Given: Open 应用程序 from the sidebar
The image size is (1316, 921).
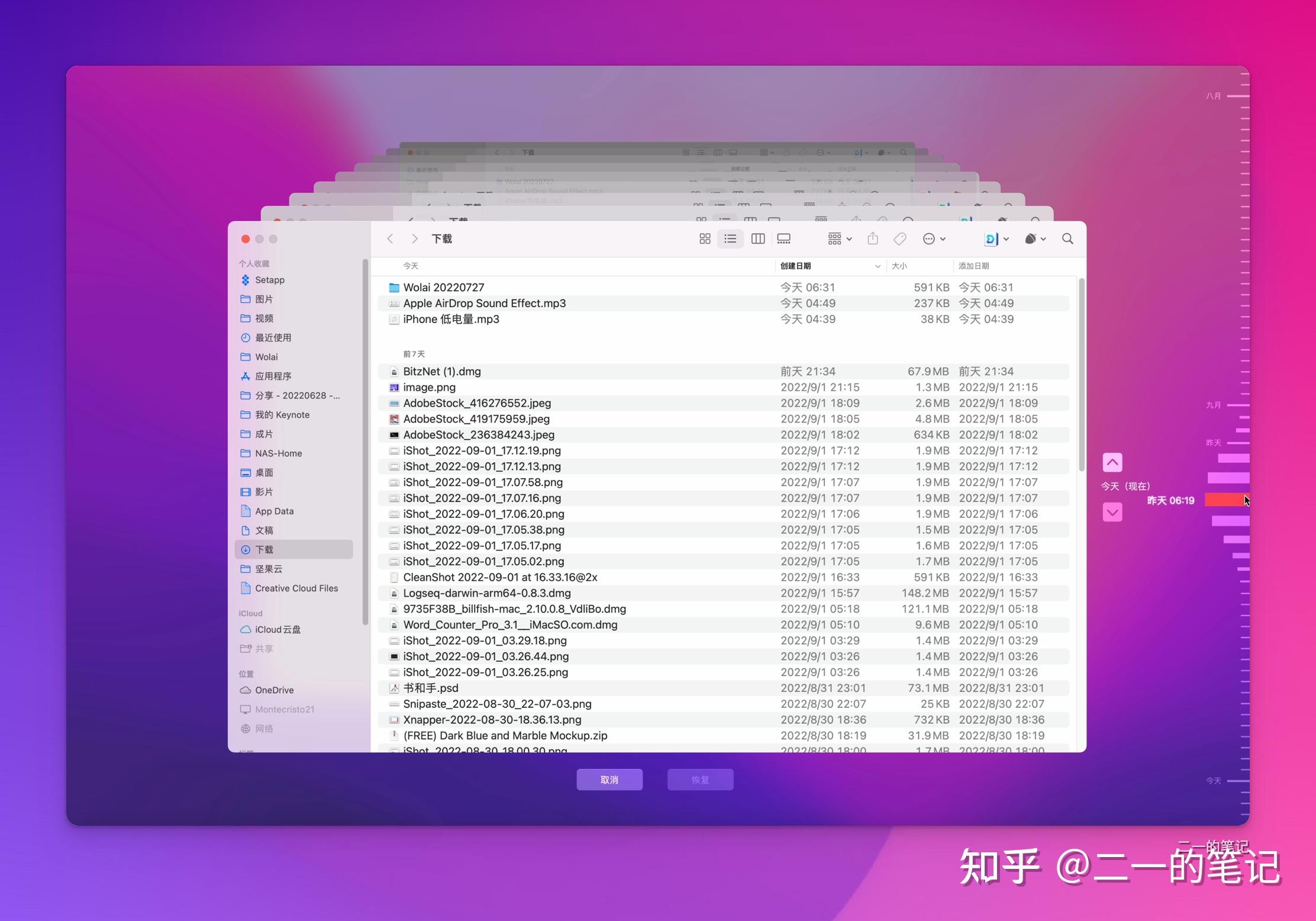Looking at the screenshot, I should pos(273,376).
